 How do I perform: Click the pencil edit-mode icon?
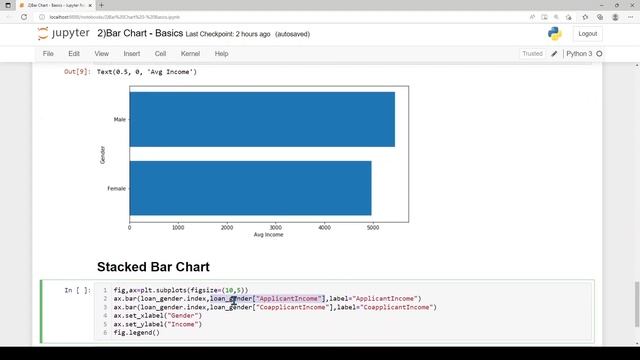pos(554,54)
